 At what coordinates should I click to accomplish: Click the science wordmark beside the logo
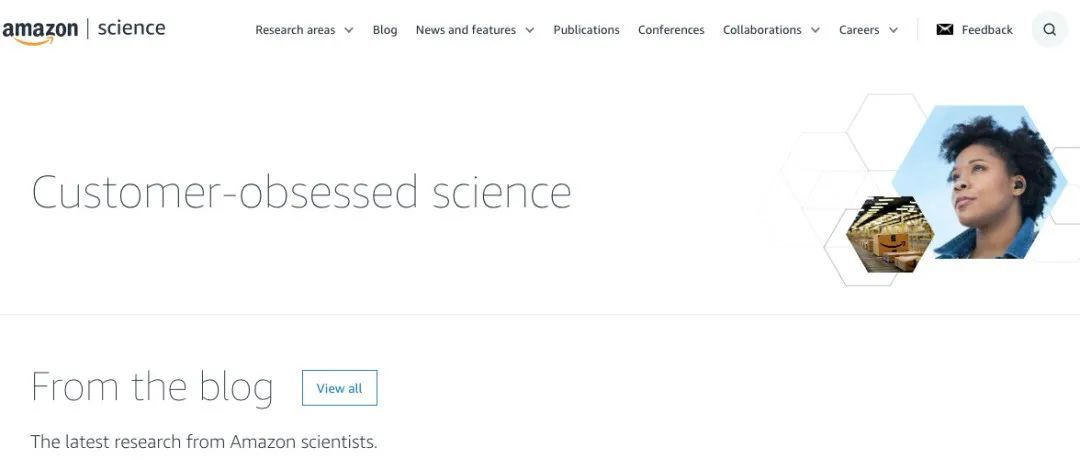(x=131, y=29)
